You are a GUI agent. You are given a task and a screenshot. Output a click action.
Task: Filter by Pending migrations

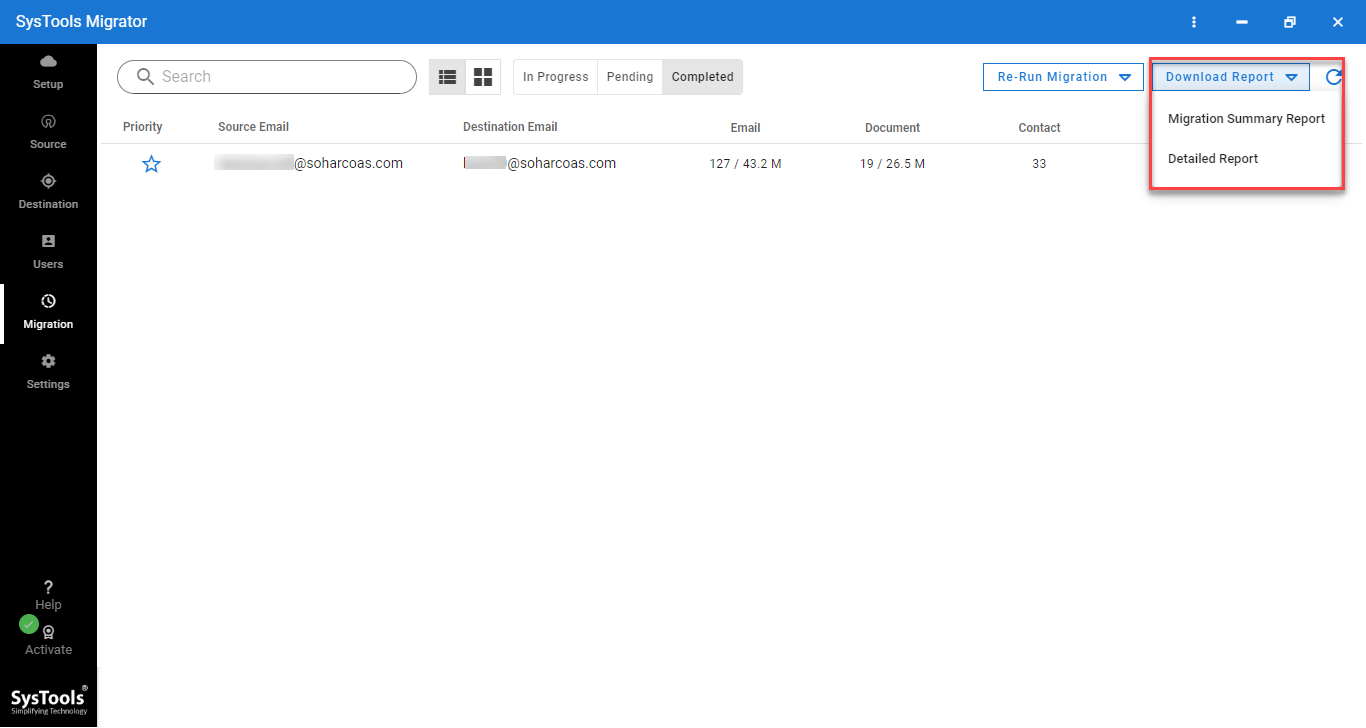pos(630,77)
